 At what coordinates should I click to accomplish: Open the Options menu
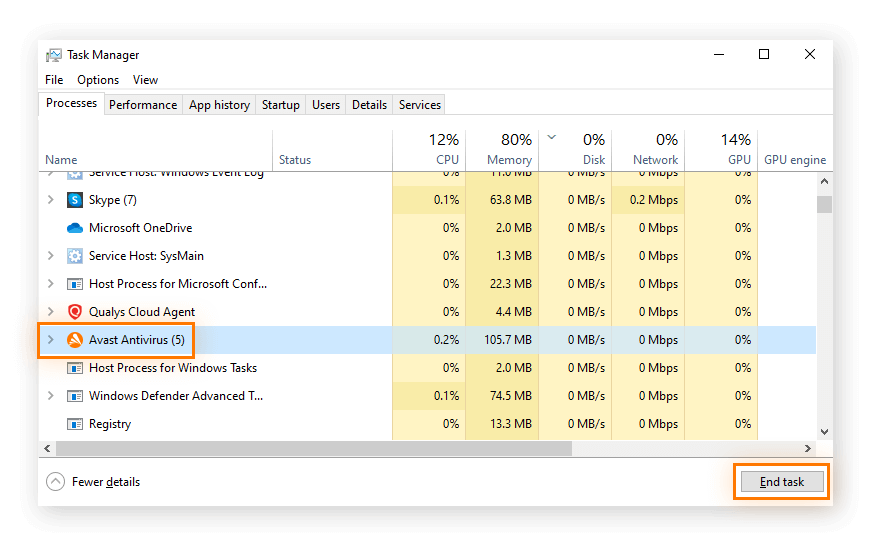coord(98,80)
